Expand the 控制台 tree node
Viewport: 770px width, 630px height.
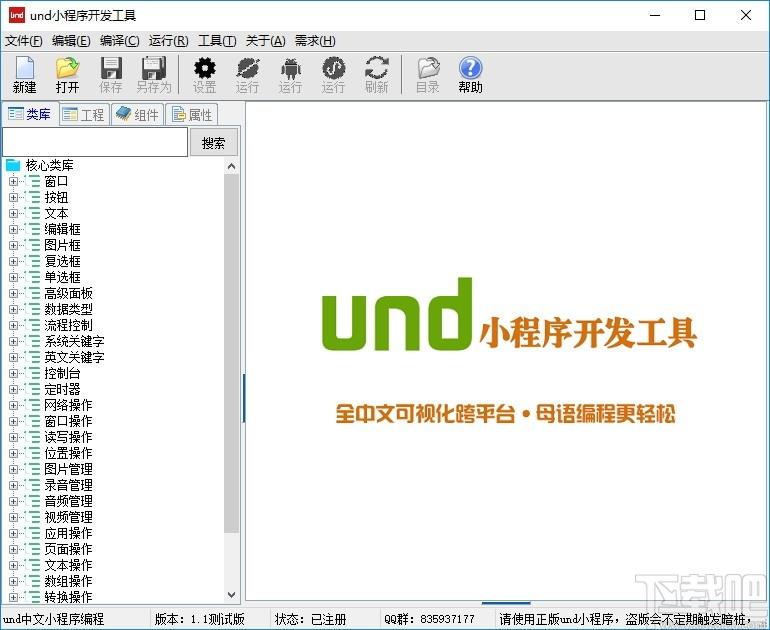click(x=13, y=373)
